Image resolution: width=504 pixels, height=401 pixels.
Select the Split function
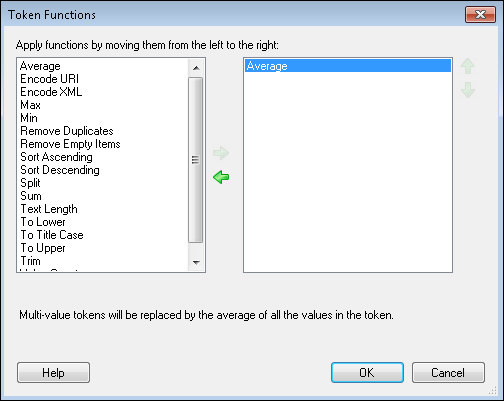point(30,183)
